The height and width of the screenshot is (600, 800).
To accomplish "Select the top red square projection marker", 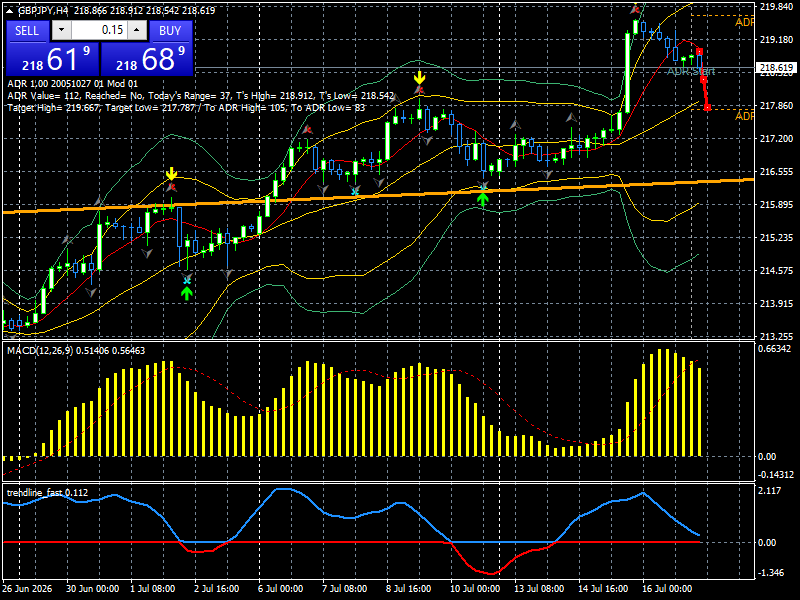I will (x=699, y=52).
